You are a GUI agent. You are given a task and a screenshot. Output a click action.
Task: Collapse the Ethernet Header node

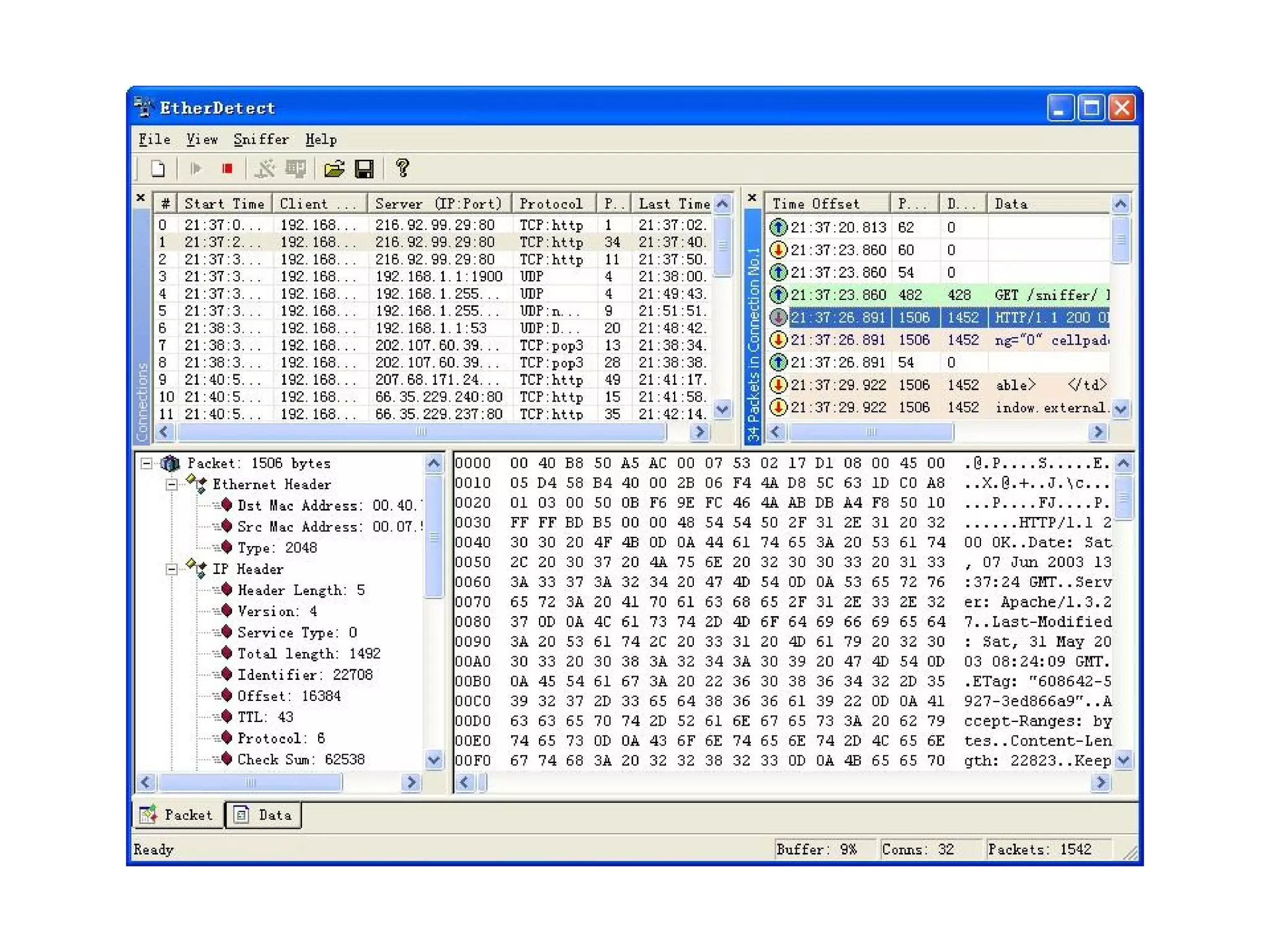coord(172,485)
